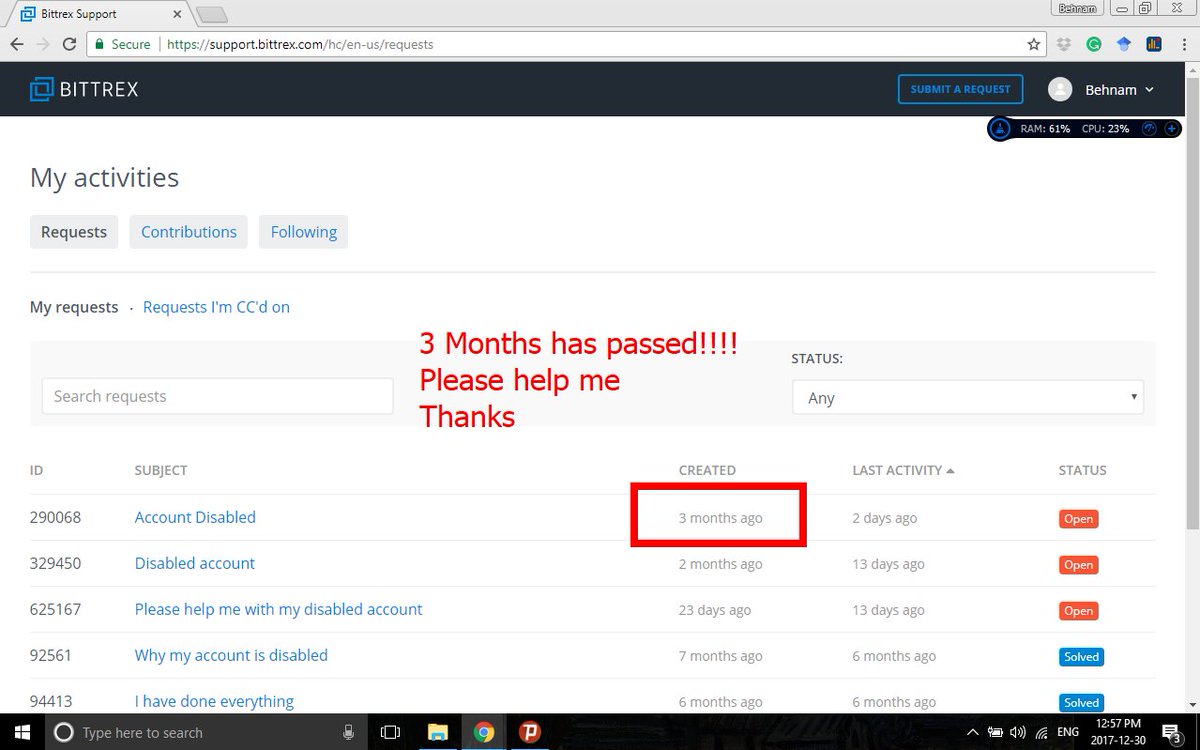Click the broom cleaner icon in RAM widget
The height and width of the screenshot is (750, 1200).
pyautogui.click(x=1000, y=129)
